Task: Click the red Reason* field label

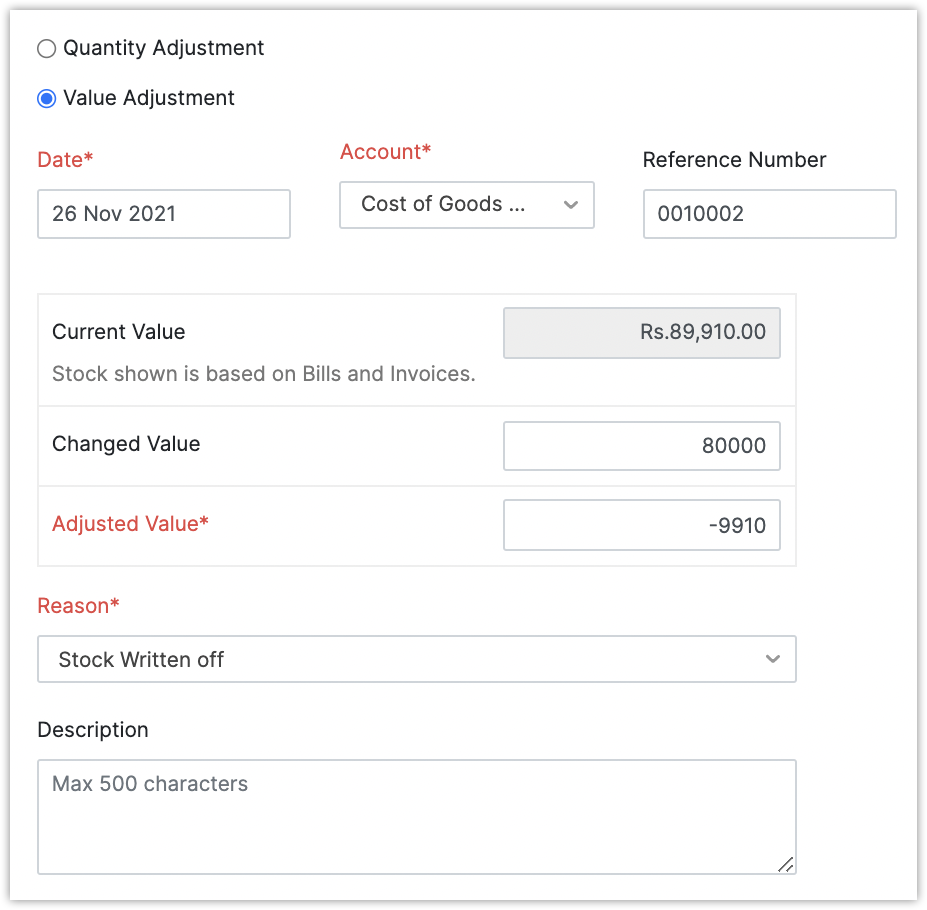Action: [x=78, y=606]
